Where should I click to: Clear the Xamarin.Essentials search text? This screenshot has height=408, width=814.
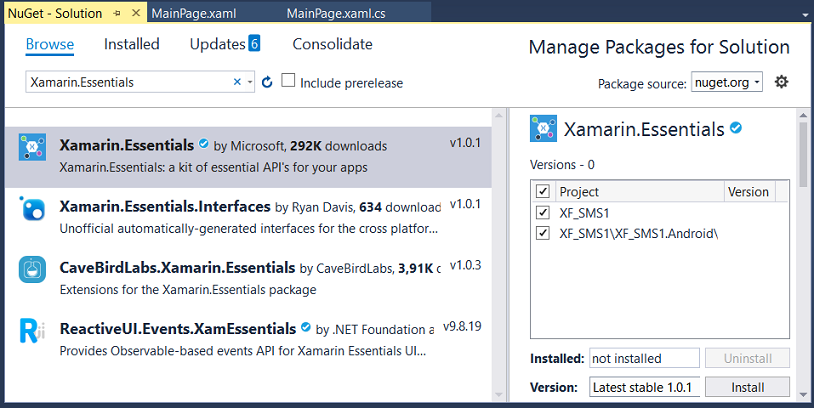[237, 81]
